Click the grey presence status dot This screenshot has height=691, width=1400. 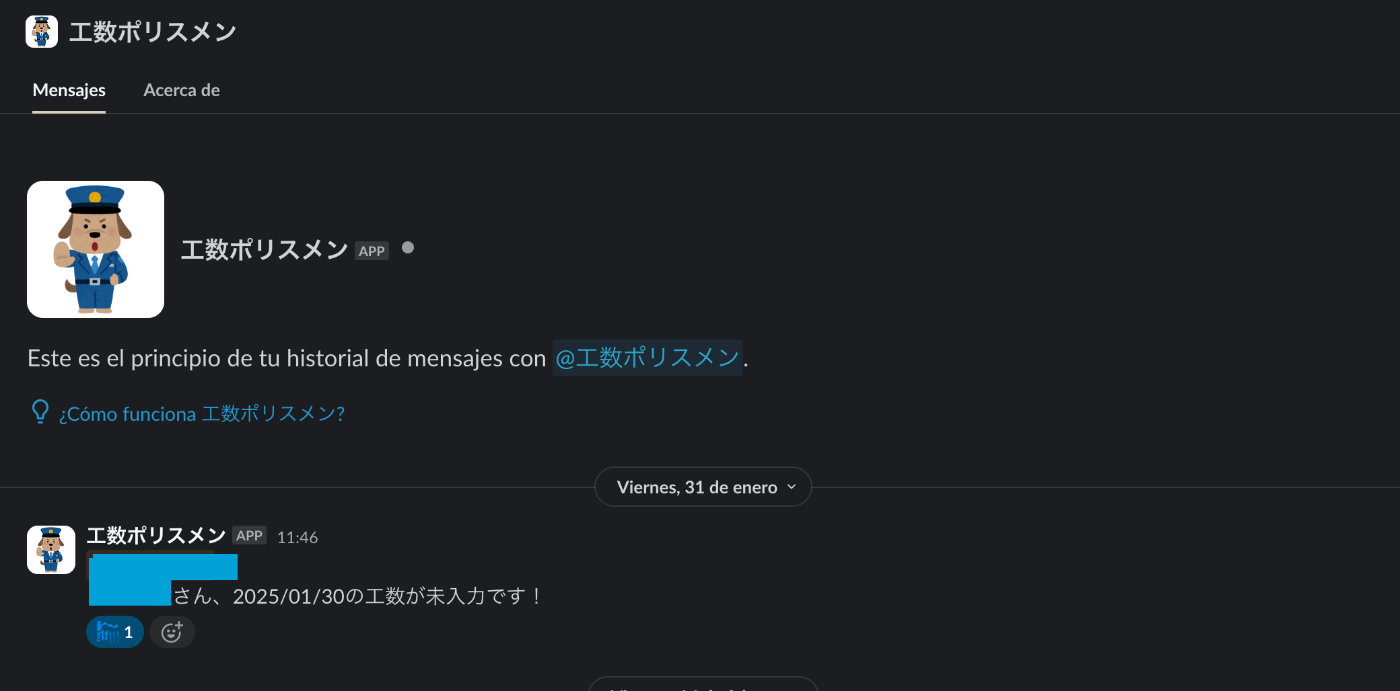click(x=408, y=247)
